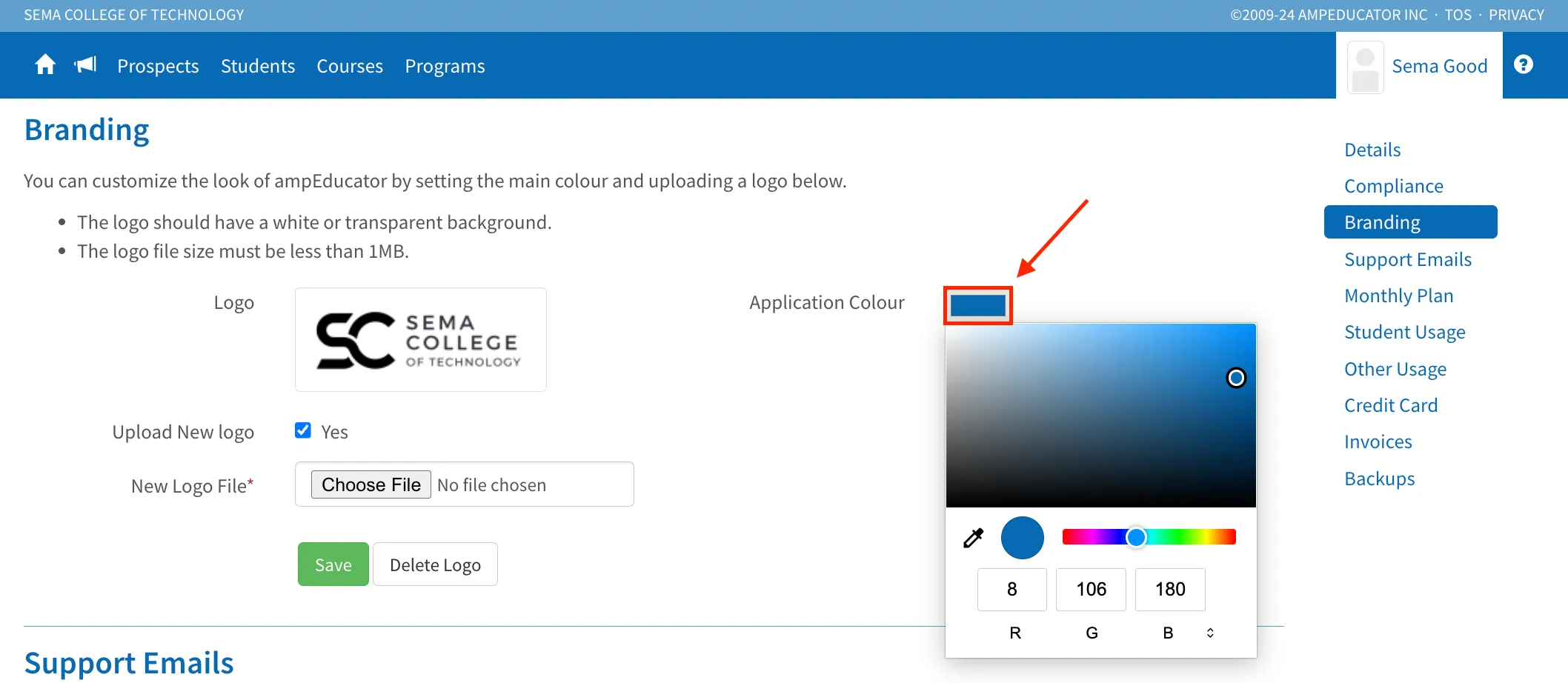Open Support Emails in the side menu
Viewport: 1568px width, 683px height.
tap(1408, 259)
